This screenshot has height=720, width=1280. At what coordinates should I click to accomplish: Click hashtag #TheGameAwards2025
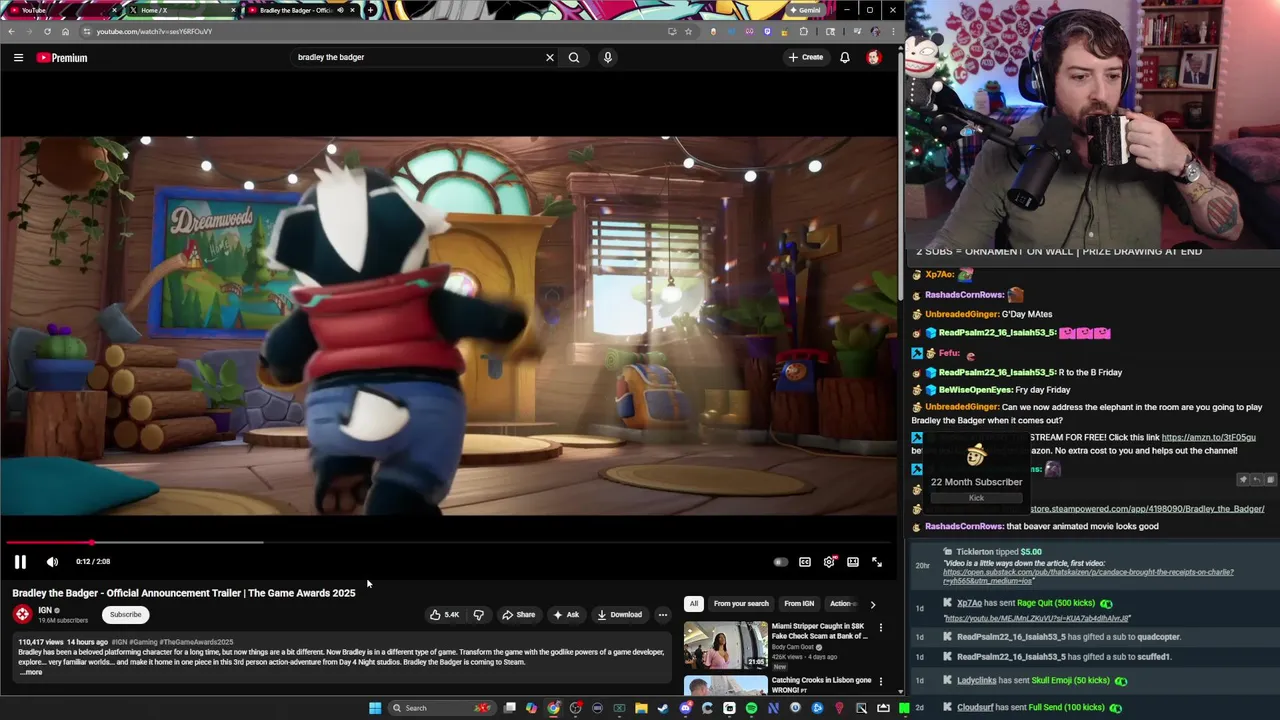coord(195,642)
